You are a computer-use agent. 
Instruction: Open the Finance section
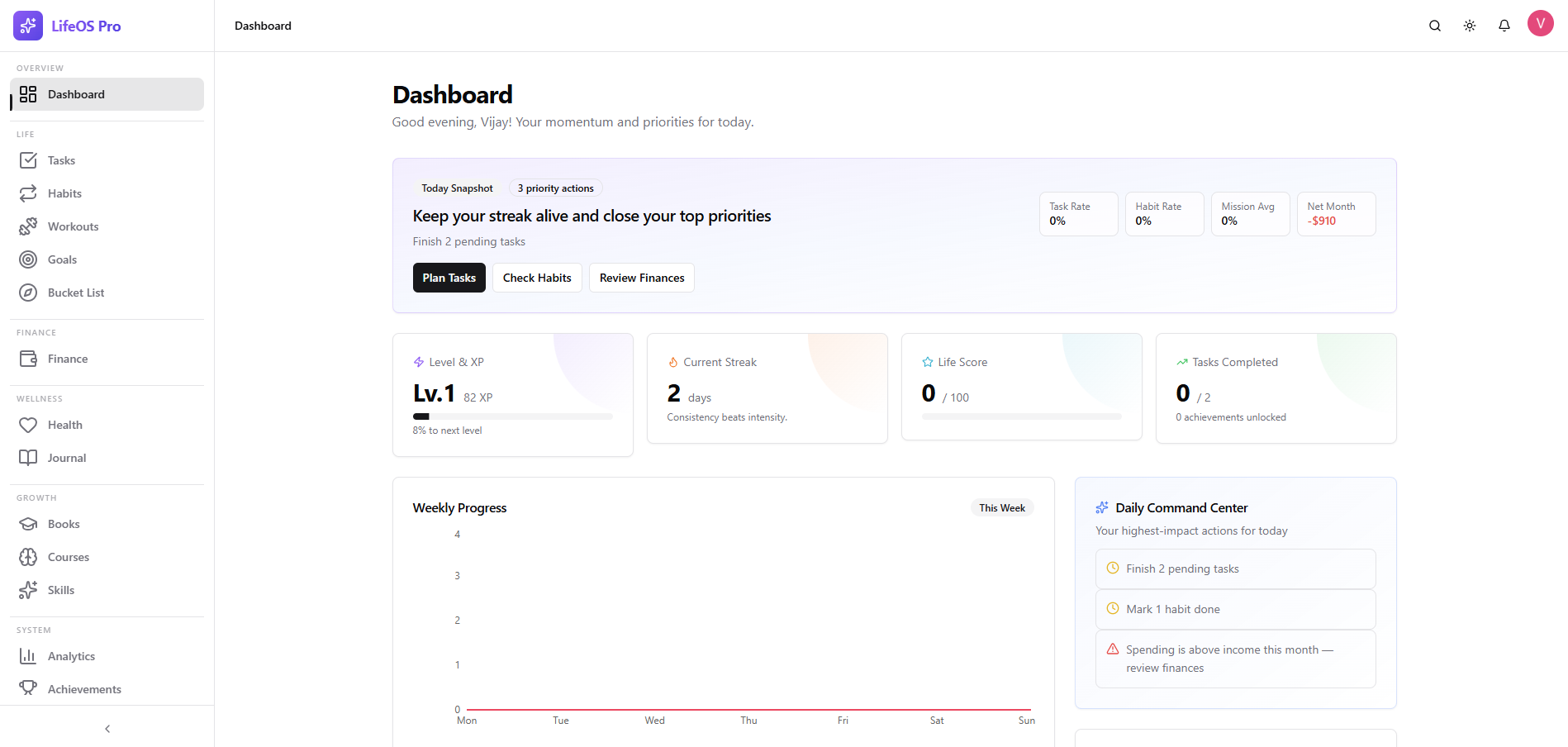coord(67,359)
